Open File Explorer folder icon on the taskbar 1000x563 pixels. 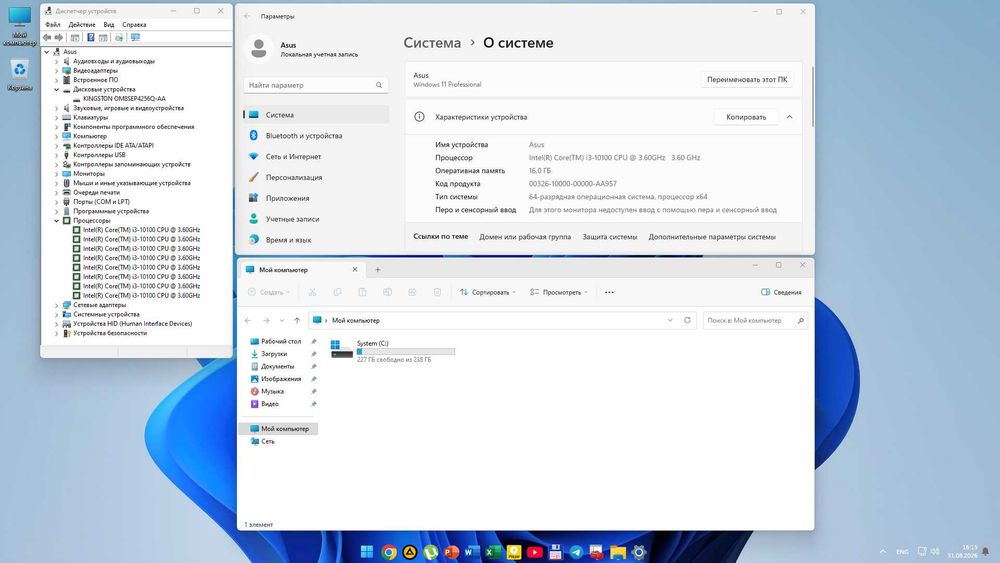coord(617,552)
